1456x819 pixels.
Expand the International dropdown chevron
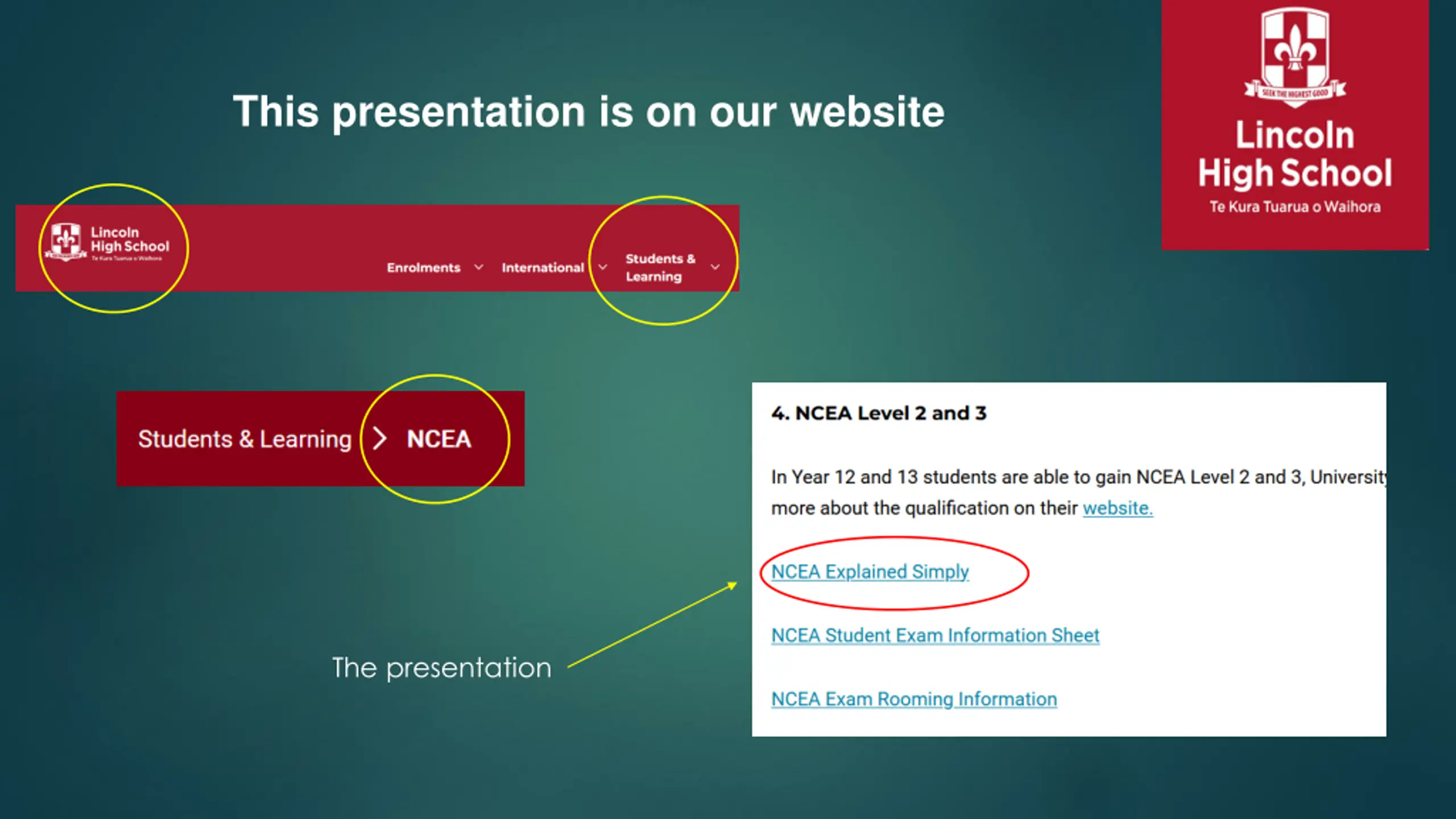[603, 267]
